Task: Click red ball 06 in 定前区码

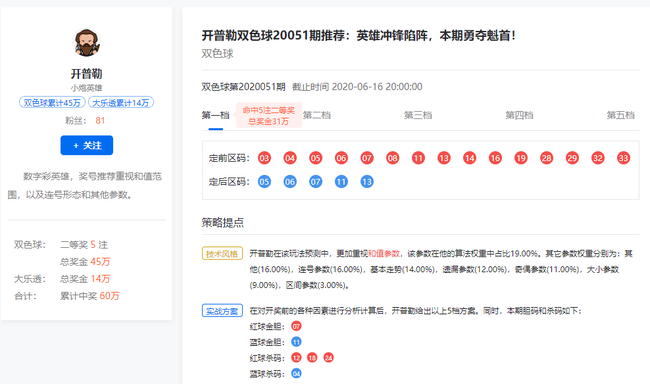Action: pos(341,158)
